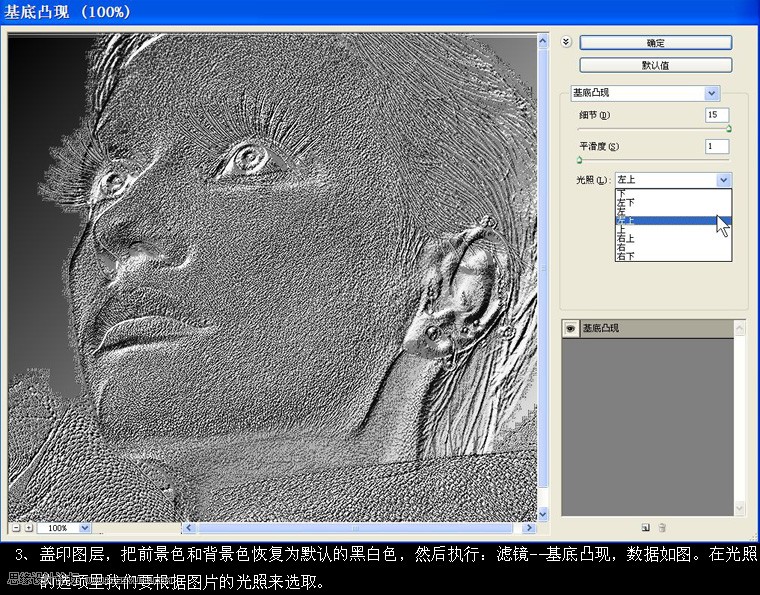Click the 确定 (OK) button

655,43
